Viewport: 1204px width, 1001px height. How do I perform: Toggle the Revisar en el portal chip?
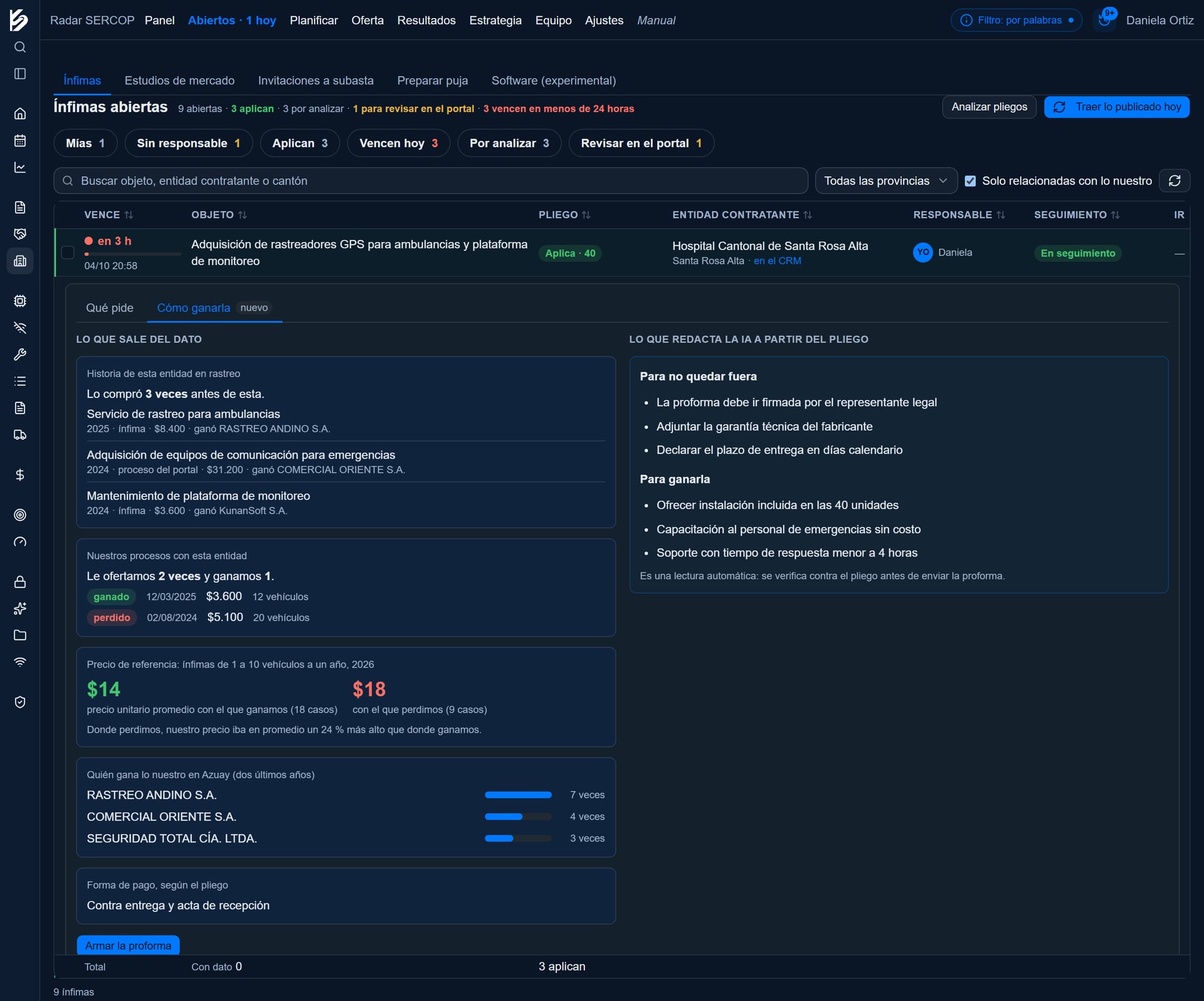(x=641, y=143)
